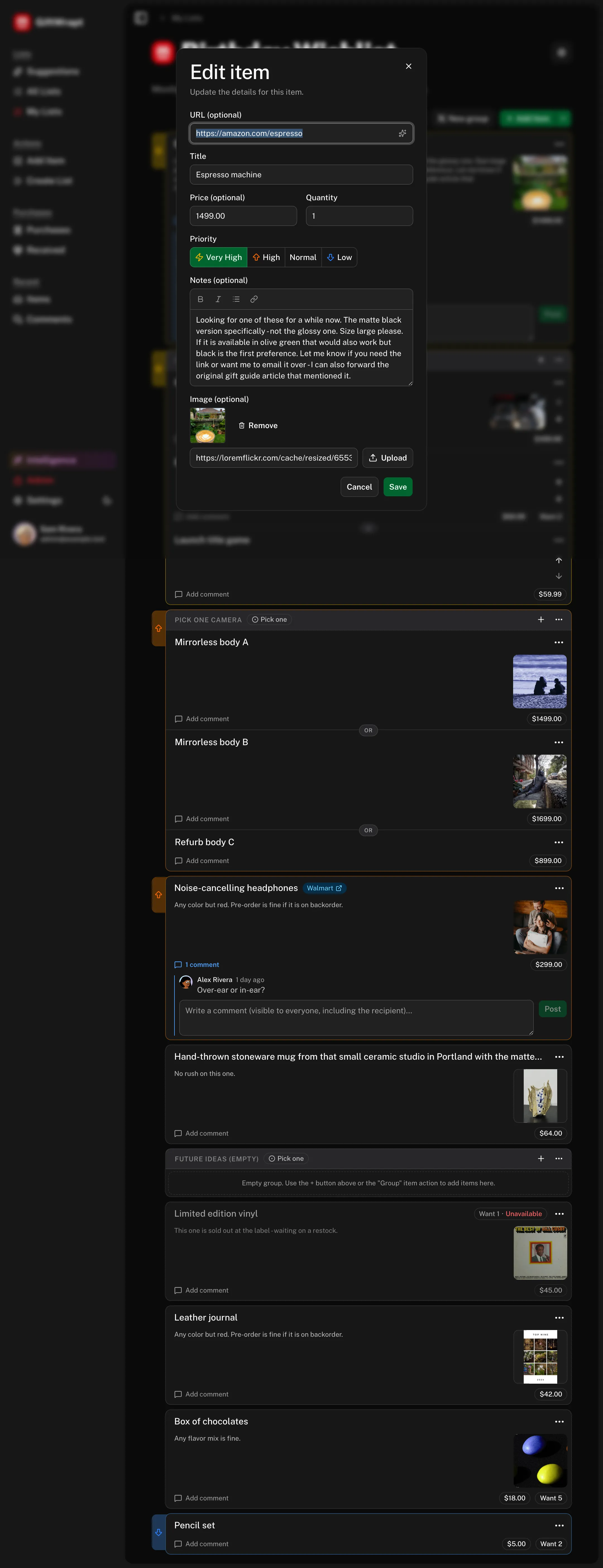The width and height of the screenshot is (603, 1568).
Task: Open Walmart link for headphones
Action: (x=324, y=889)
